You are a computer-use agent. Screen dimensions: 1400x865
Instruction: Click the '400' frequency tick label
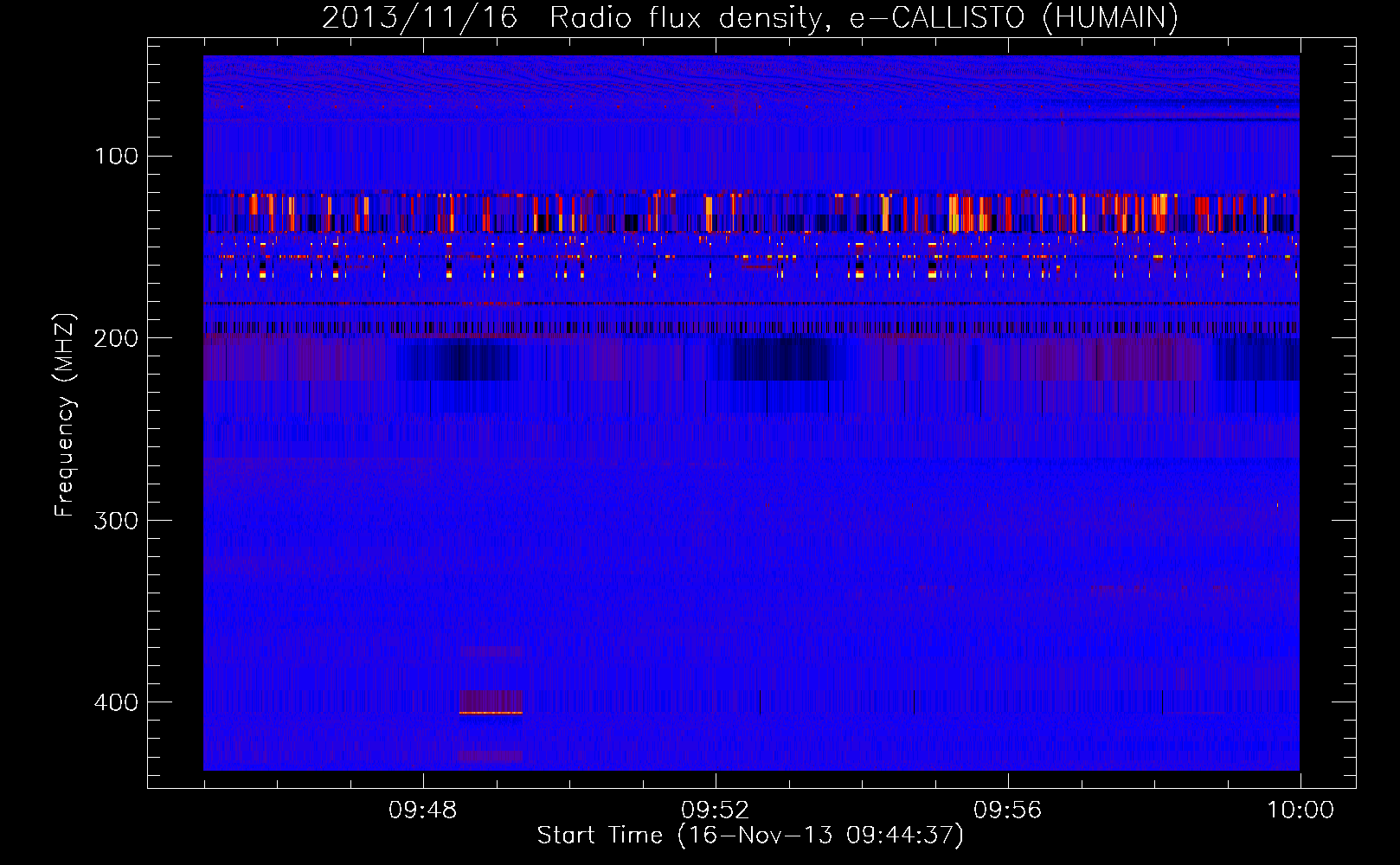pyautogui.click(x=116, y=702)
